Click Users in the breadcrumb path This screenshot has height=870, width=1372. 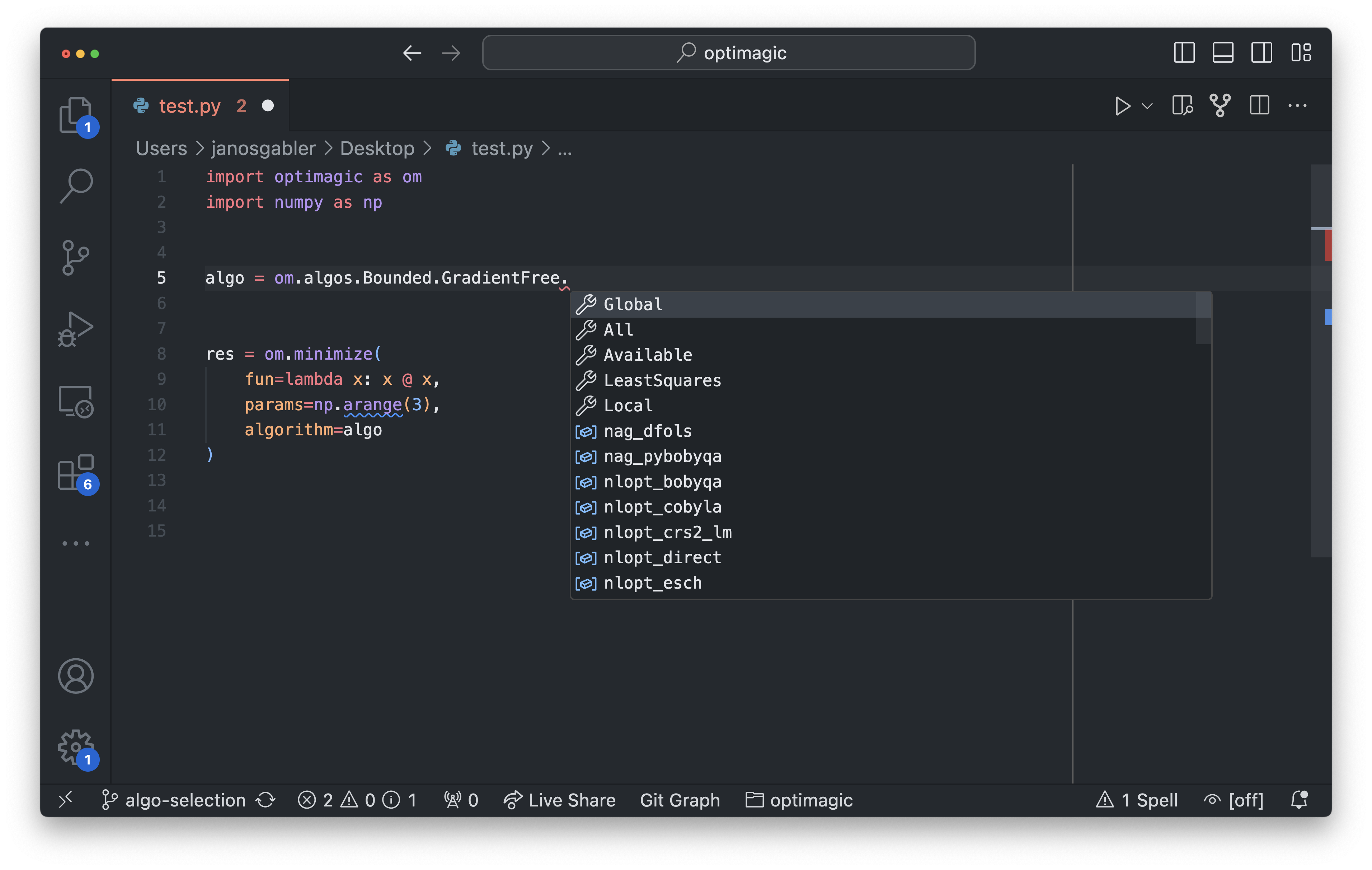point(161,148)
